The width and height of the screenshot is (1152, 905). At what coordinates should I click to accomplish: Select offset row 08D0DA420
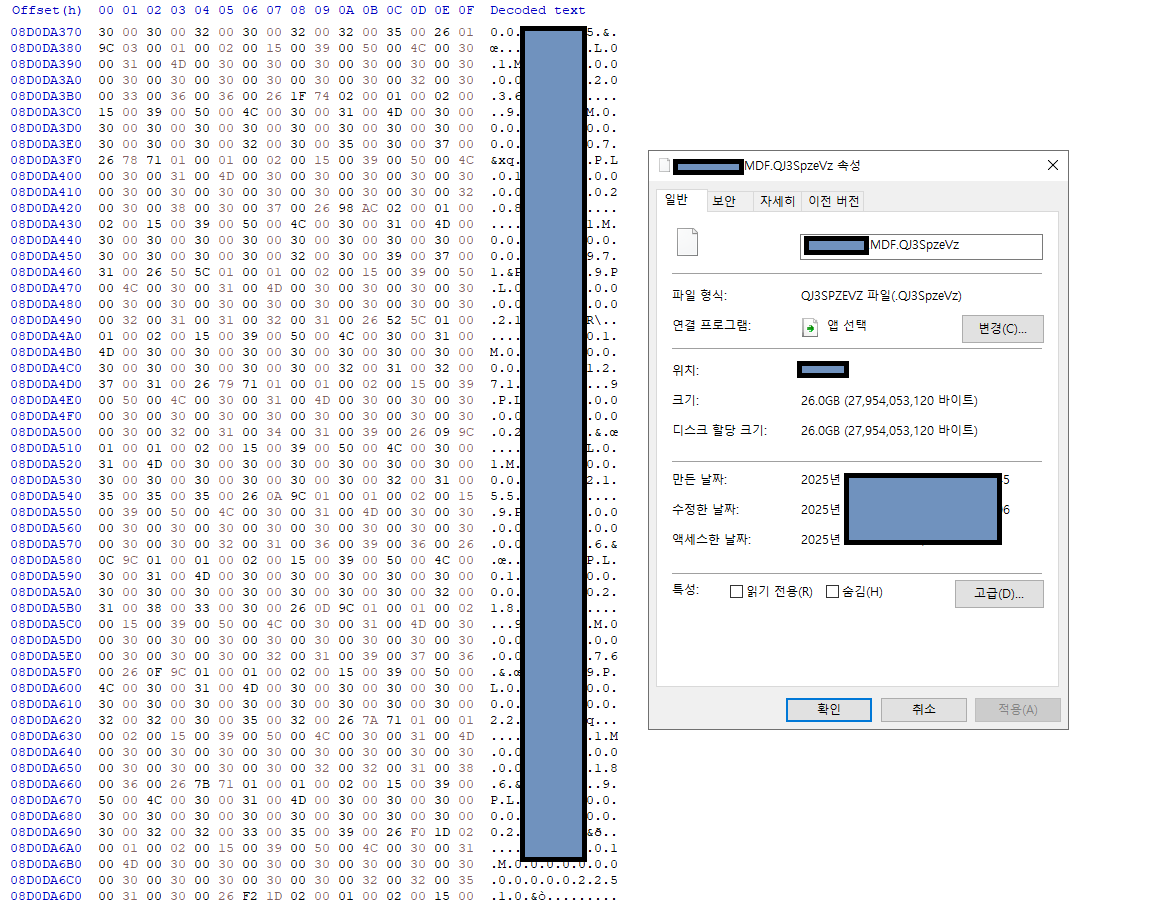[x=46, y=208]
